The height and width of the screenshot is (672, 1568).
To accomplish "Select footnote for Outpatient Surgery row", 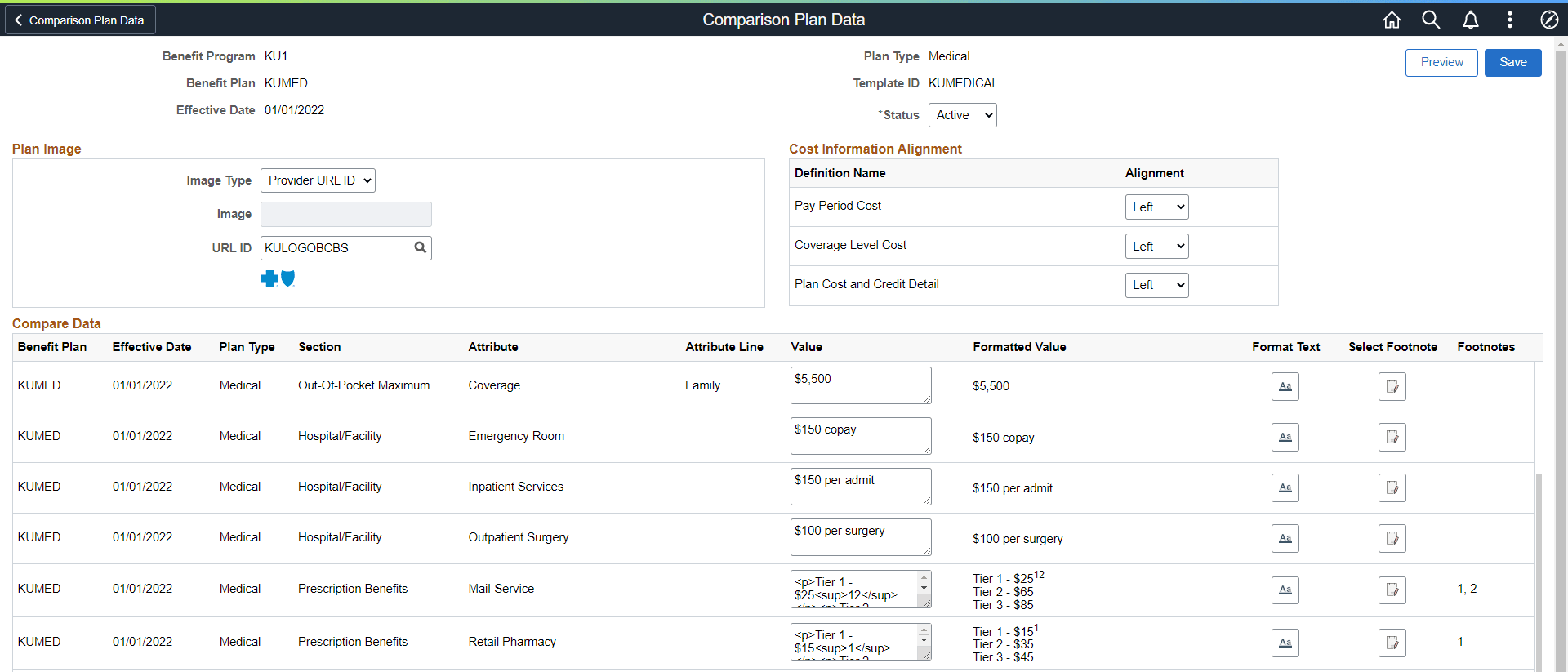I will pyautogui.click(x=1392, y=538).
